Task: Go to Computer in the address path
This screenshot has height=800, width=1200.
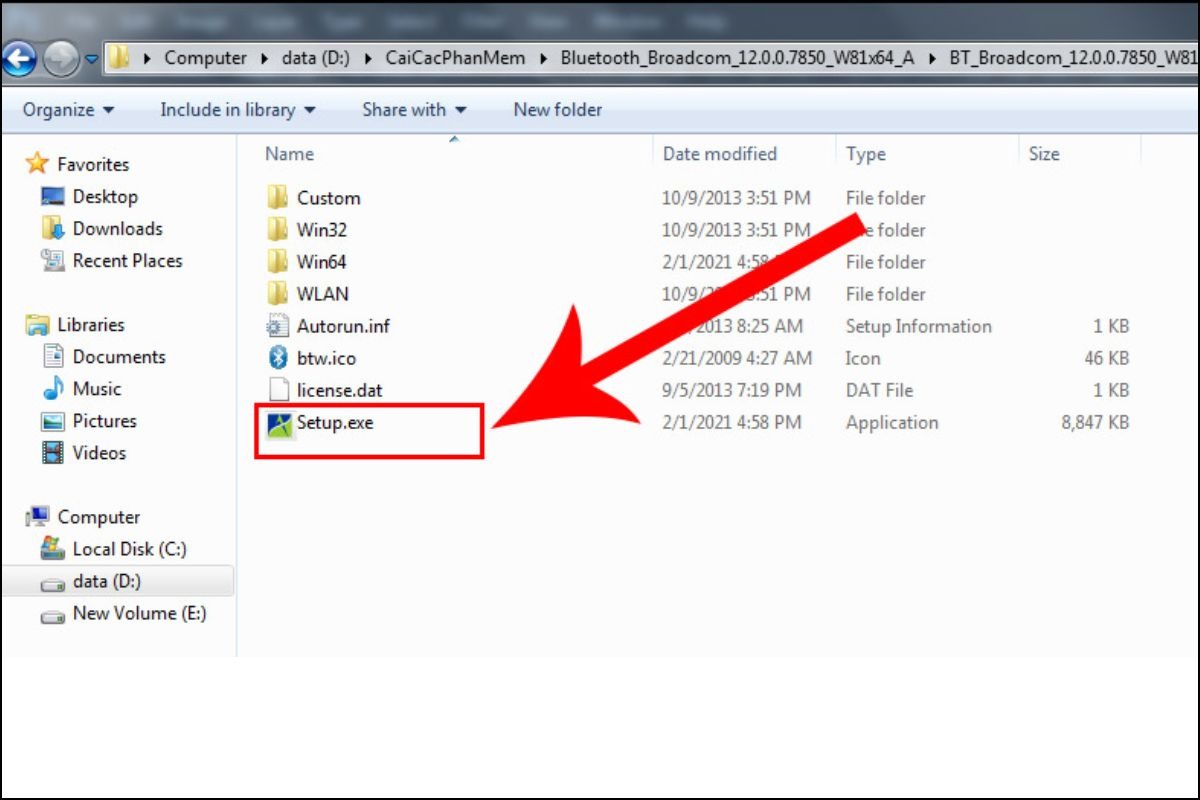Action: (205, 58)
